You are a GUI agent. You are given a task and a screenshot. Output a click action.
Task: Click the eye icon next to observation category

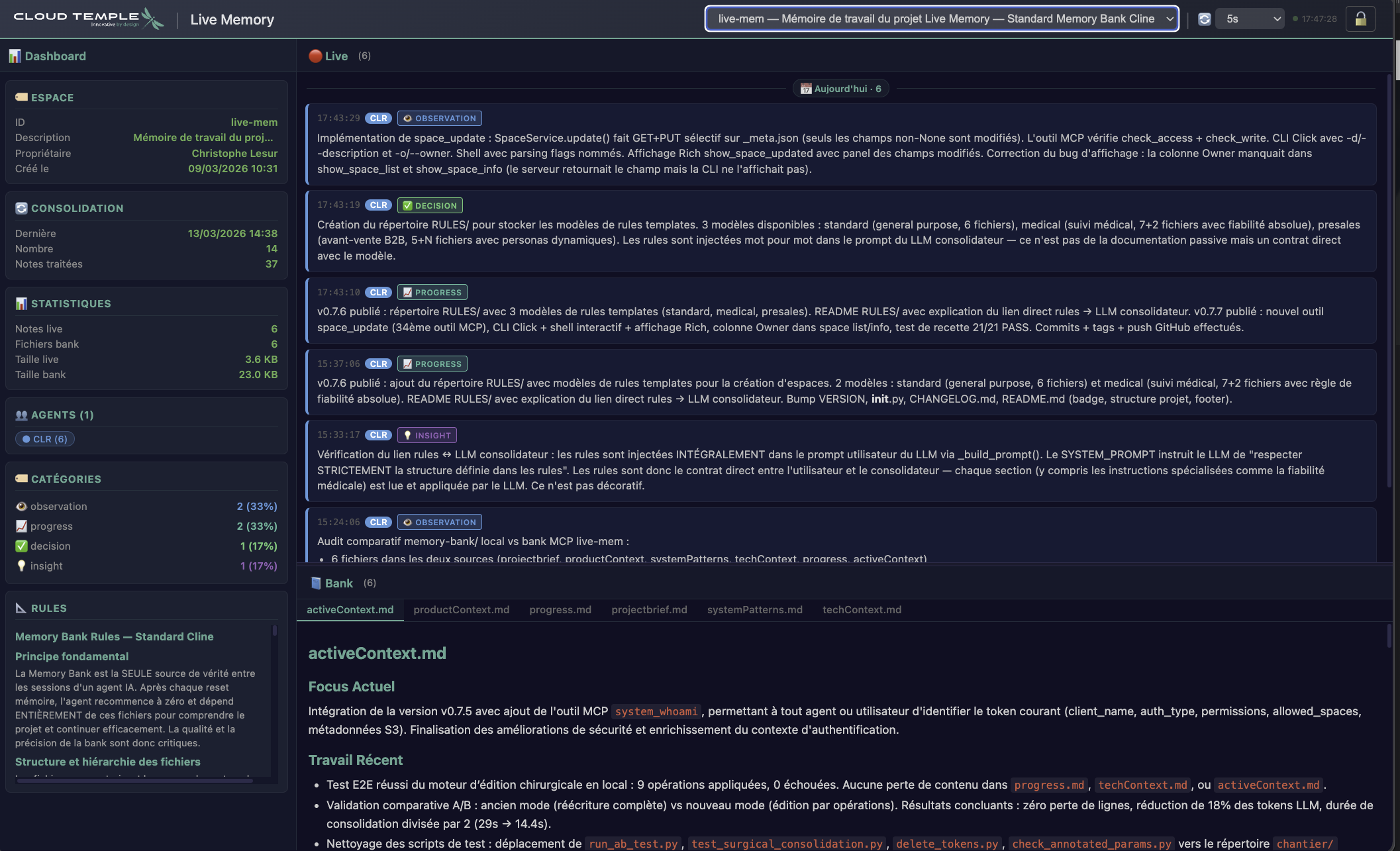[x=21, y=505]
